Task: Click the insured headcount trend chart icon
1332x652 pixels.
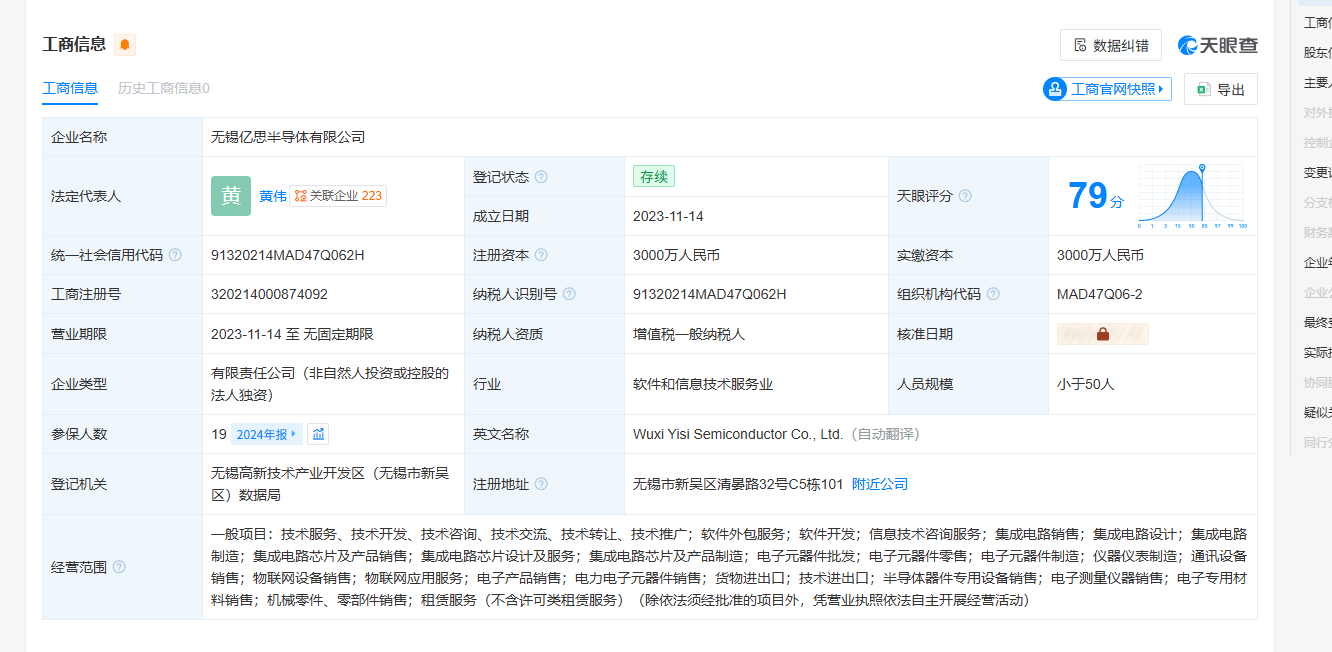Action: (x=318, y=434)
